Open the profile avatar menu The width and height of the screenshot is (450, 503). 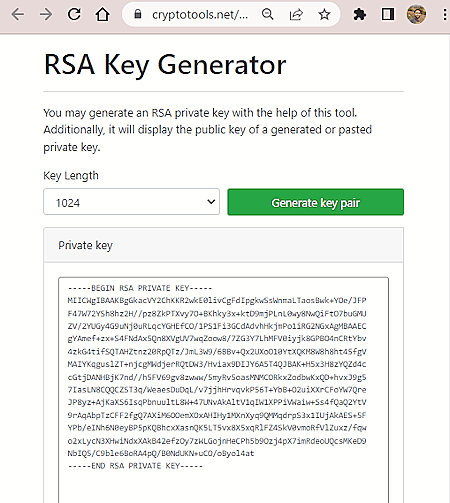coord(416,14)
